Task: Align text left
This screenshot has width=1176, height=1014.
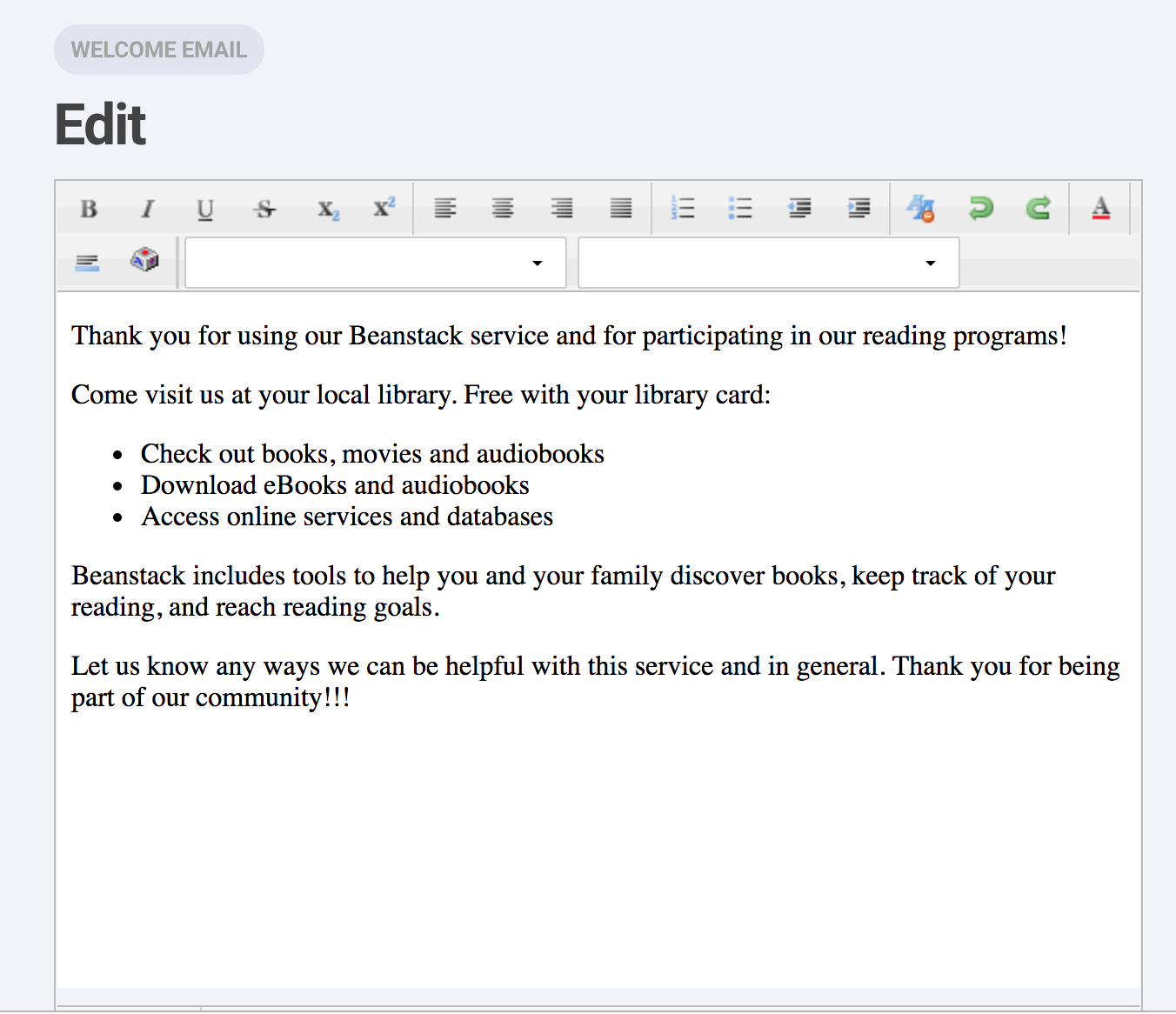Action: coord(445,209)
